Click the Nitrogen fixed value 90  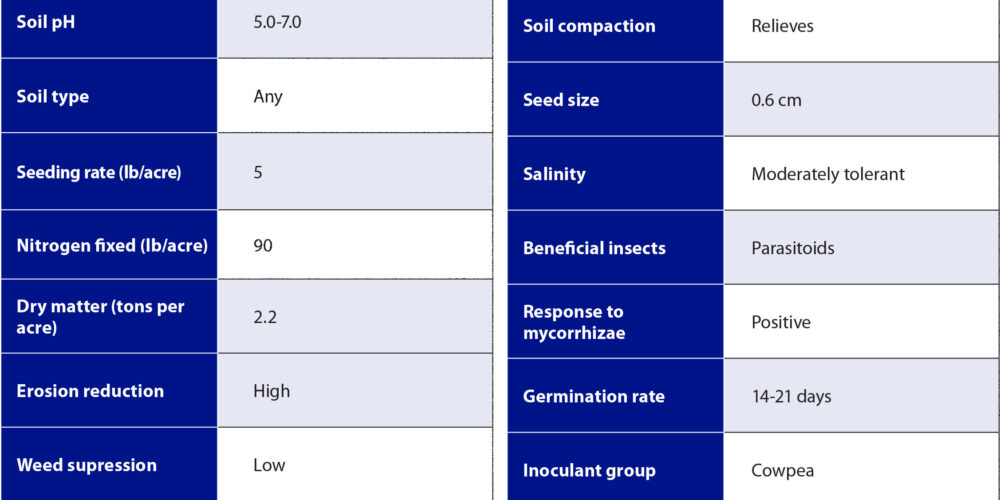point(263,245)
